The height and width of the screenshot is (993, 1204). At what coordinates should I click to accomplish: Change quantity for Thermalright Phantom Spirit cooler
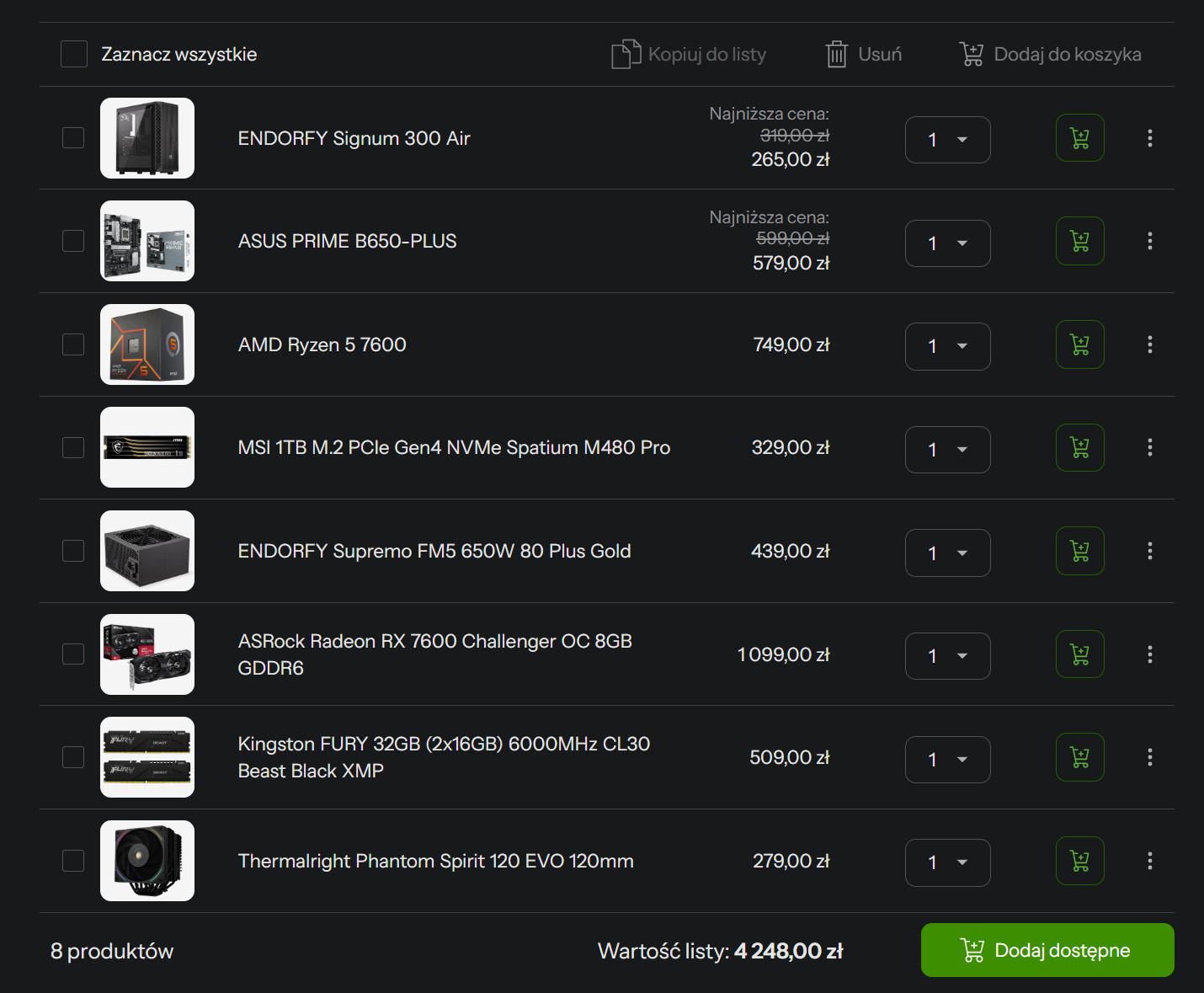tap(947, 862)
